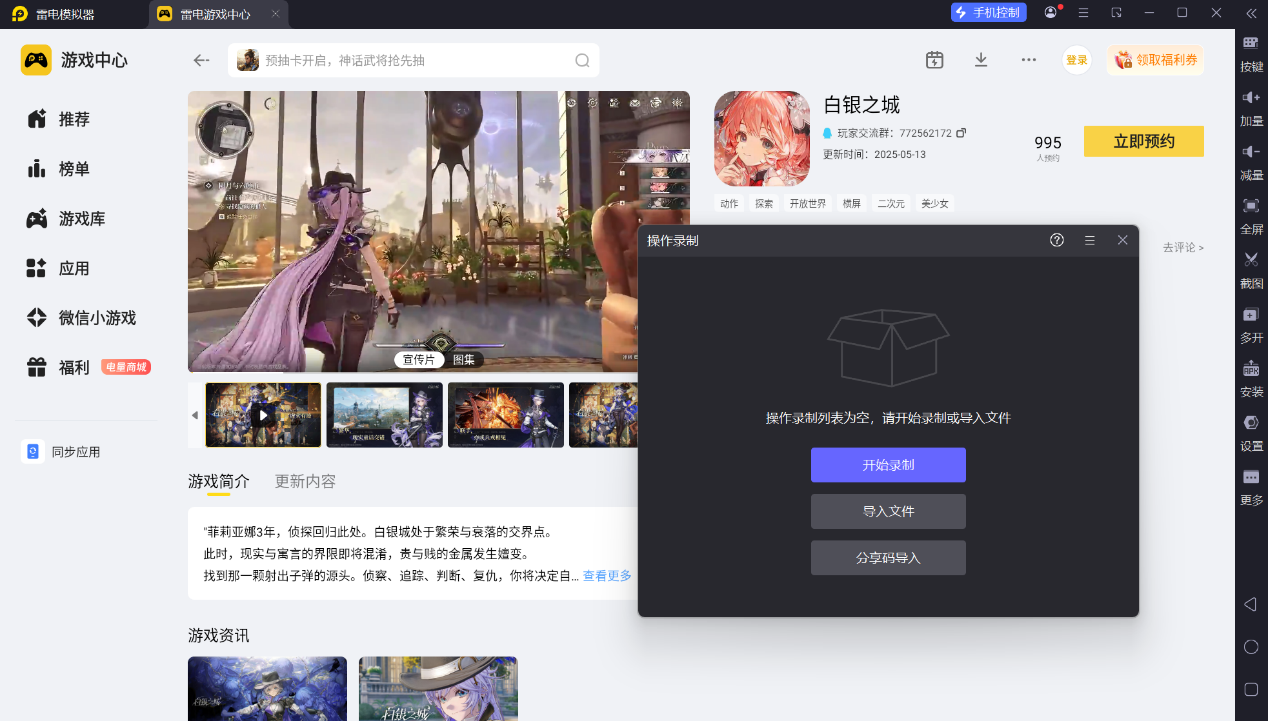Open the second 游戏资讯 news card
The height and width of the screenshot is (721, 1268).
pos(439,689)
